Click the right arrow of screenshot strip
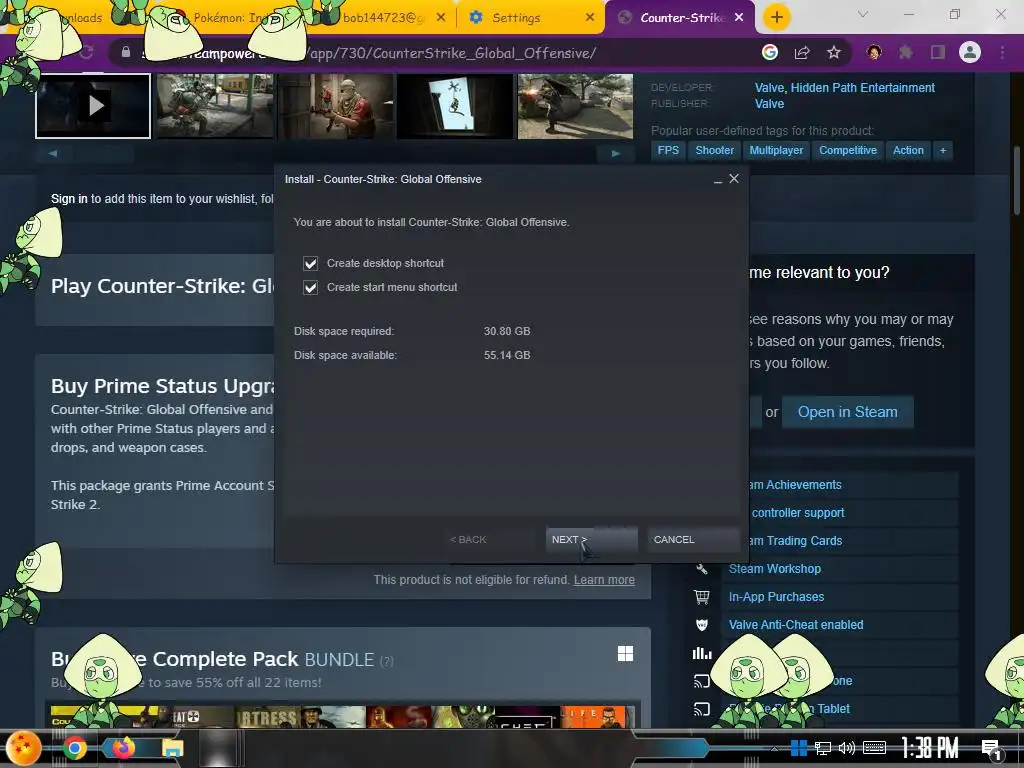Viewport: 1024px width, 768px height. [615, 153]
